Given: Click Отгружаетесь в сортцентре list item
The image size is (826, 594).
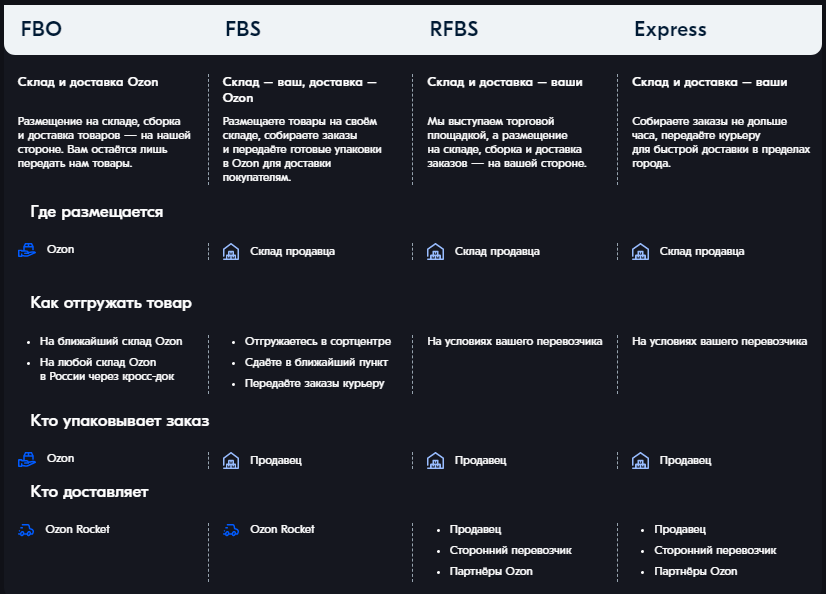Looking at the screenshot, I should [318, 341].
